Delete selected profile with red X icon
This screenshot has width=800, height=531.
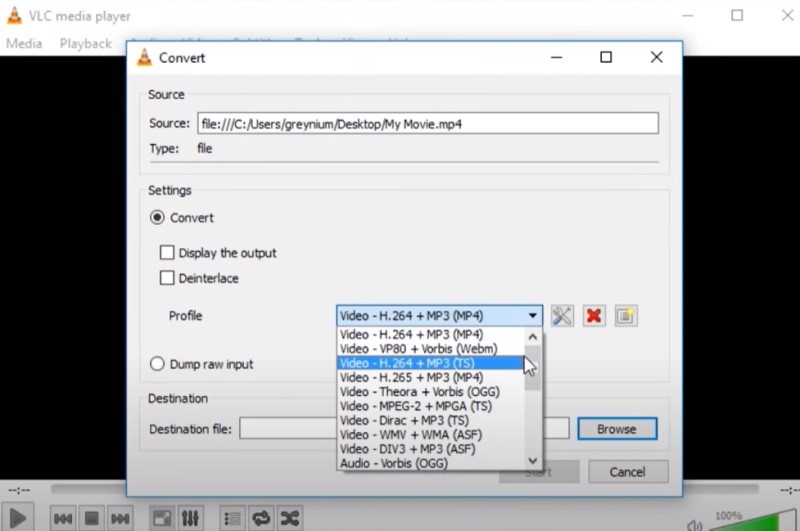pos(594,316)
